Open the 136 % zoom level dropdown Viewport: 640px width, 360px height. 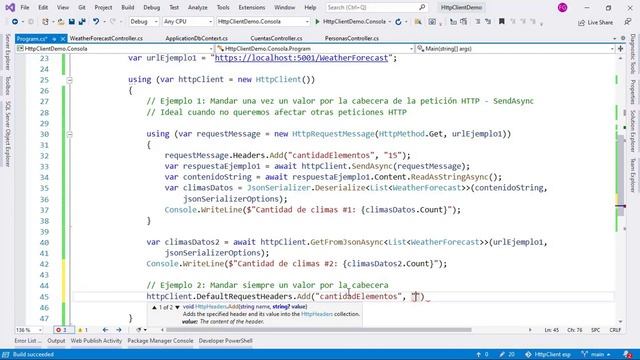click(x=29, y=330)
